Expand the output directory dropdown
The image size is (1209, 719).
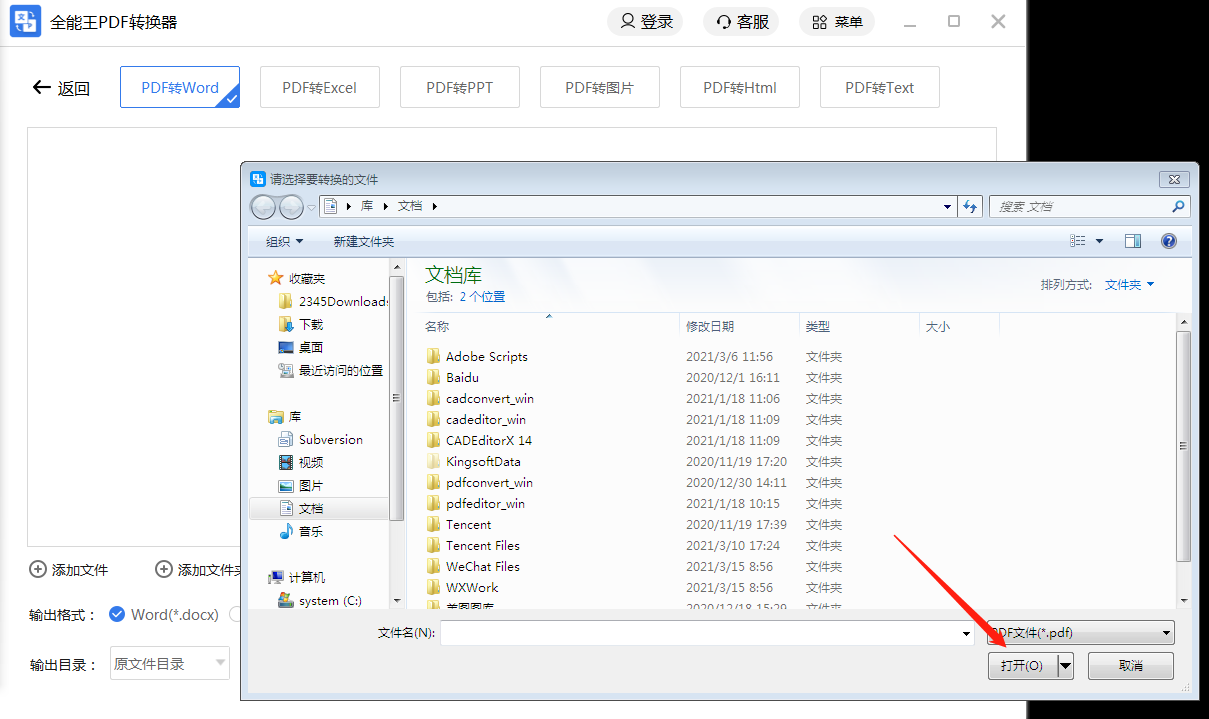pyautogui.click(x=170, y=663)
